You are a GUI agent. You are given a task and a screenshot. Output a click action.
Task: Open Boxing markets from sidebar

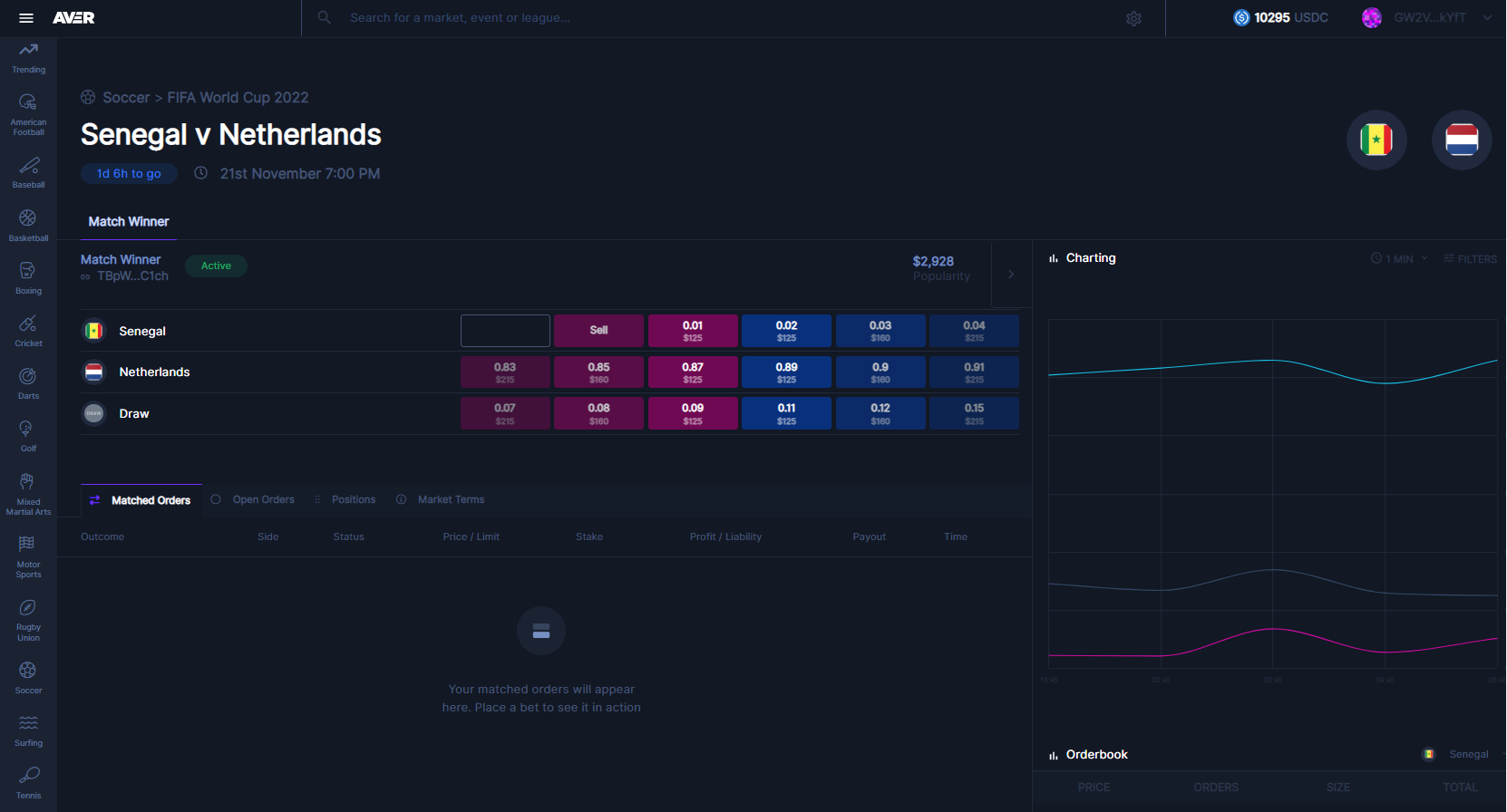(28, 277)
